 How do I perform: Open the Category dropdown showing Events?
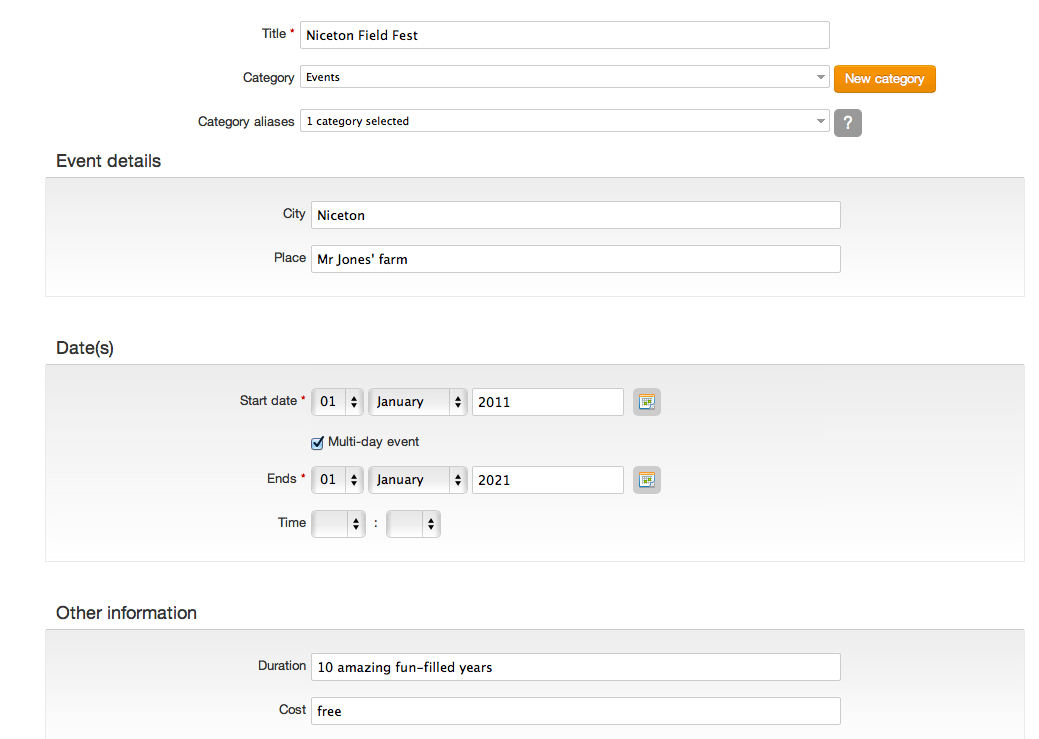pos(564,77)
